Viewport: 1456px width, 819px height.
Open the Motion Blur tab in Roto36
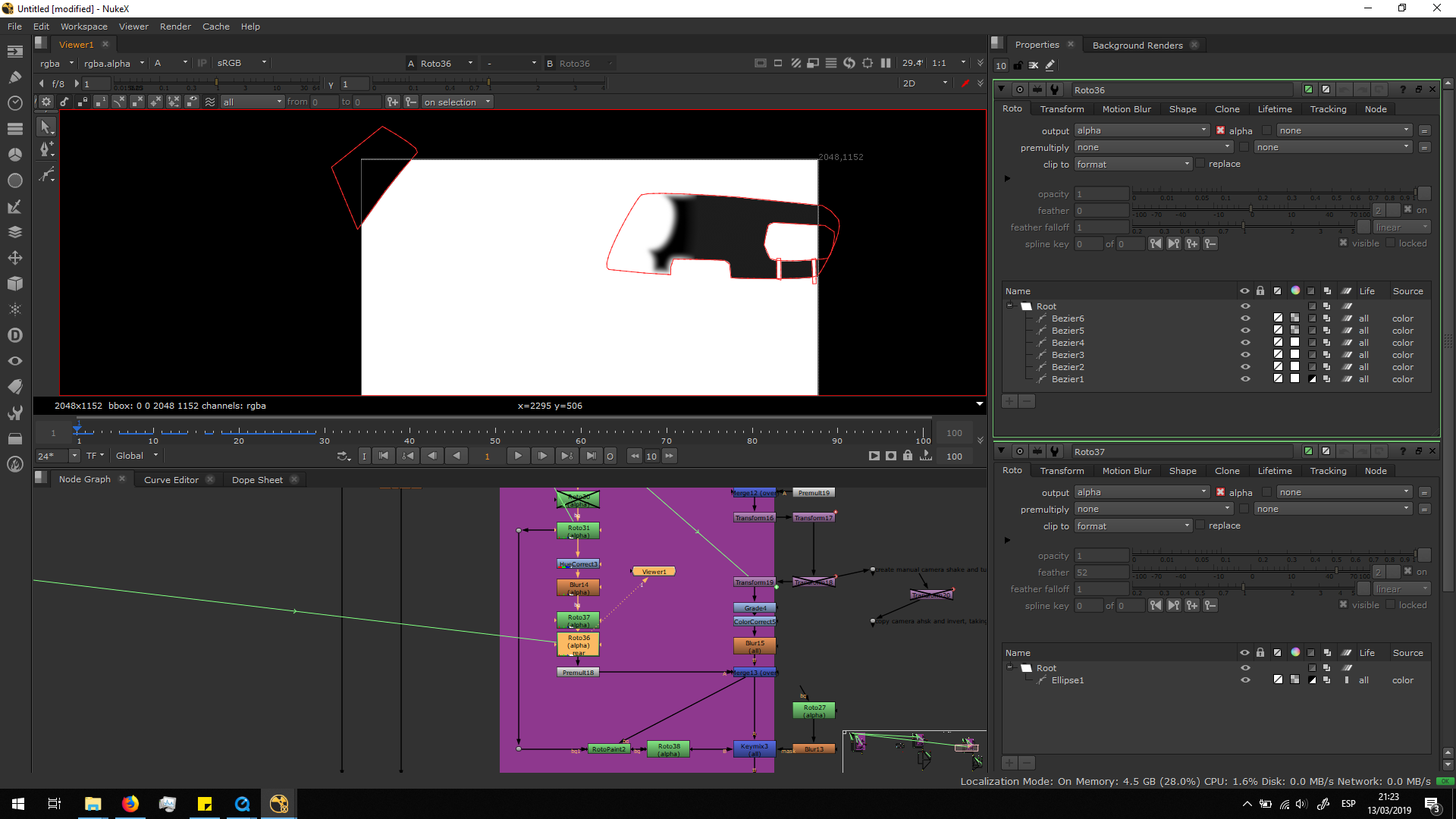(1125, 109)
